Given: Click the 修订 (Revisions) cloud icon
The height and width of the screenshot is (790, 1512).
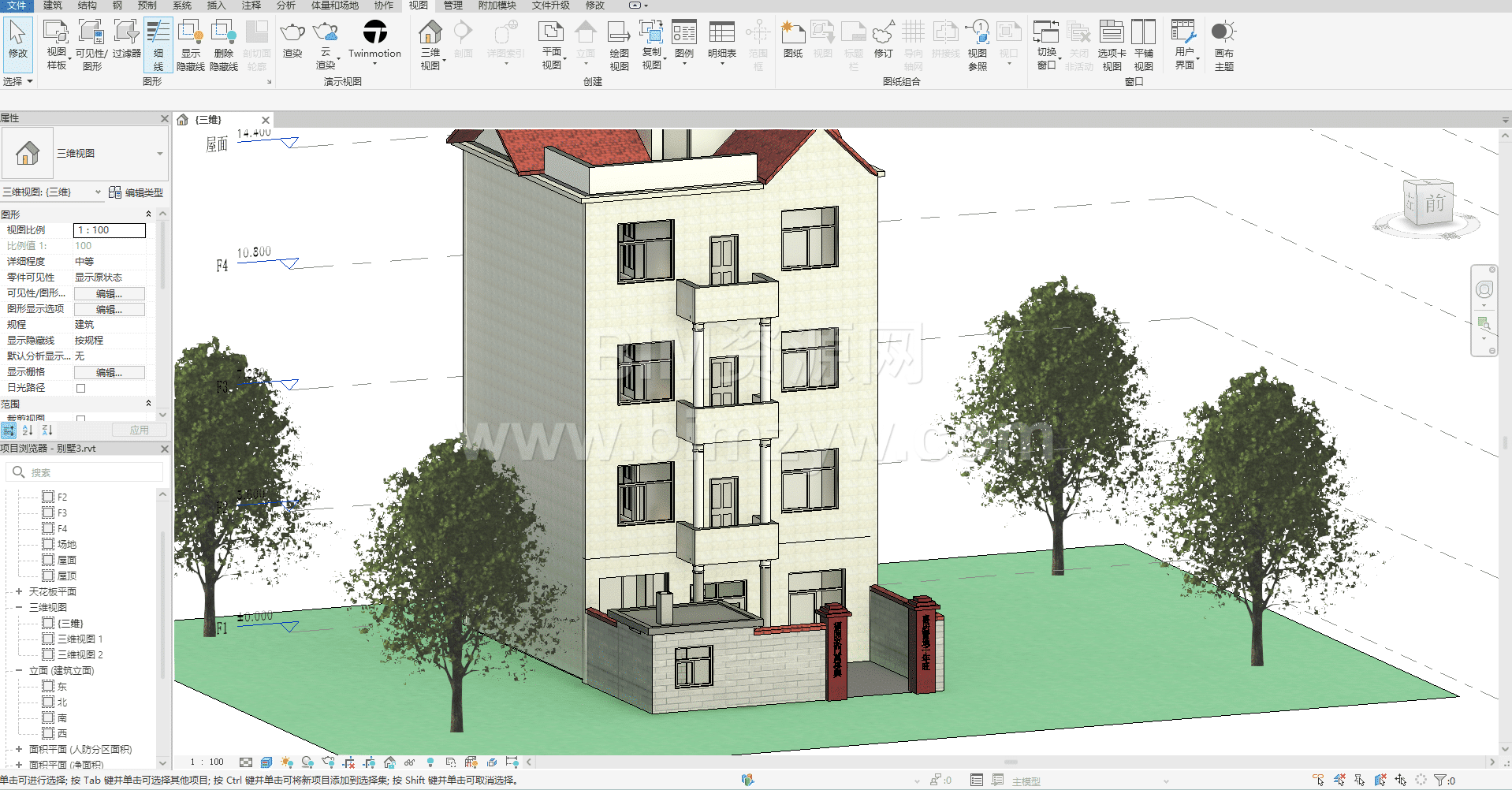Looking at the screenshot, I should [884, 39].
